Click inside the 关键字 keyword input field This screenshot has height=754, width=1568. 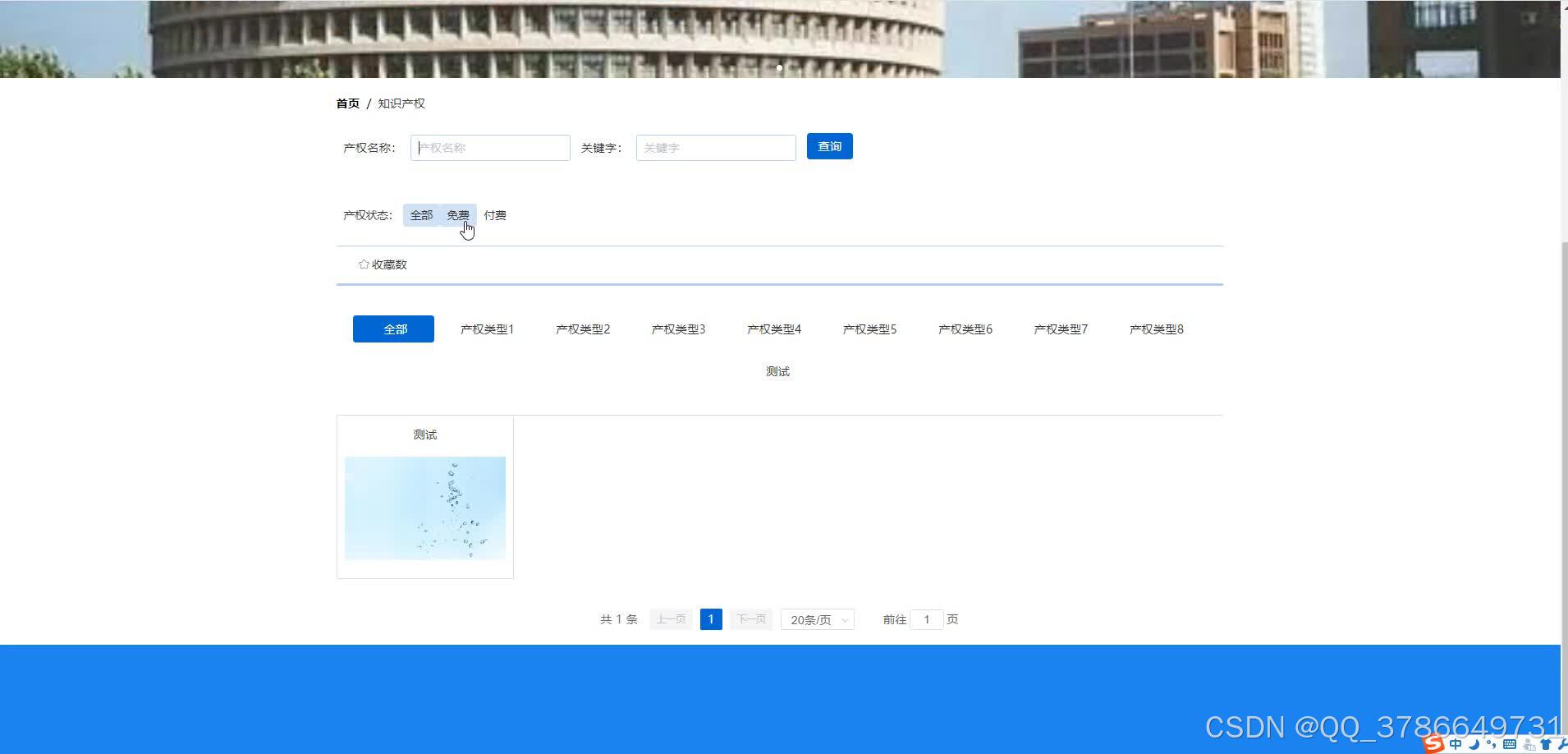714,148
